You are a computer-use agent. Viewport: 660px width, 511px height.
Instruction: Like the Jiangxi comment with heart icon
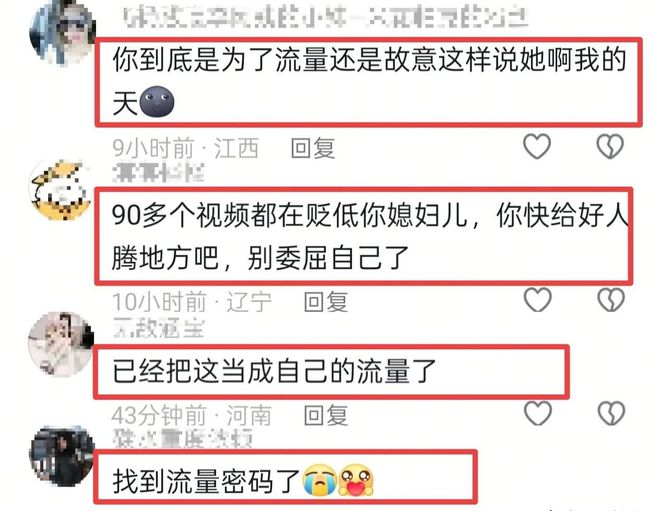(537, 146)
